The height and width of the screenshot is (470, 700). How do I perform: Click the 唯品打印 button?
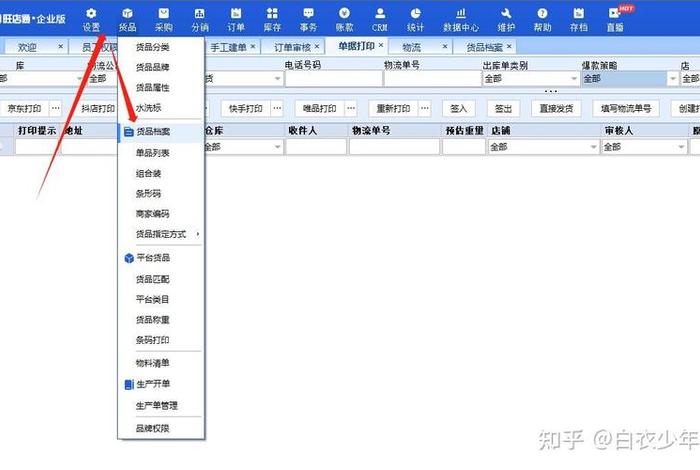319,108
